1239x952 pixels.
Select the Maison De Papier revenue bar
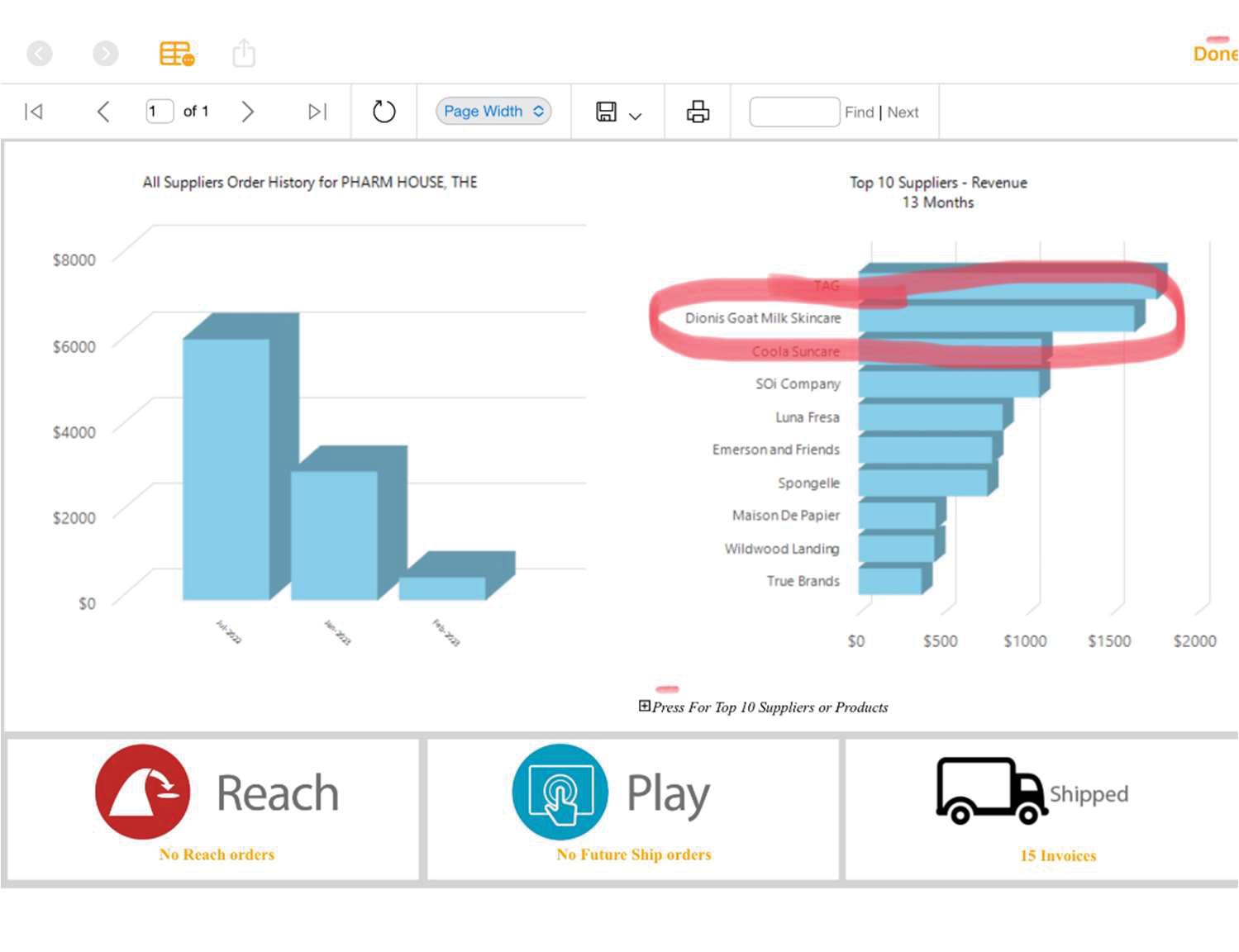(x=897, y=516)
